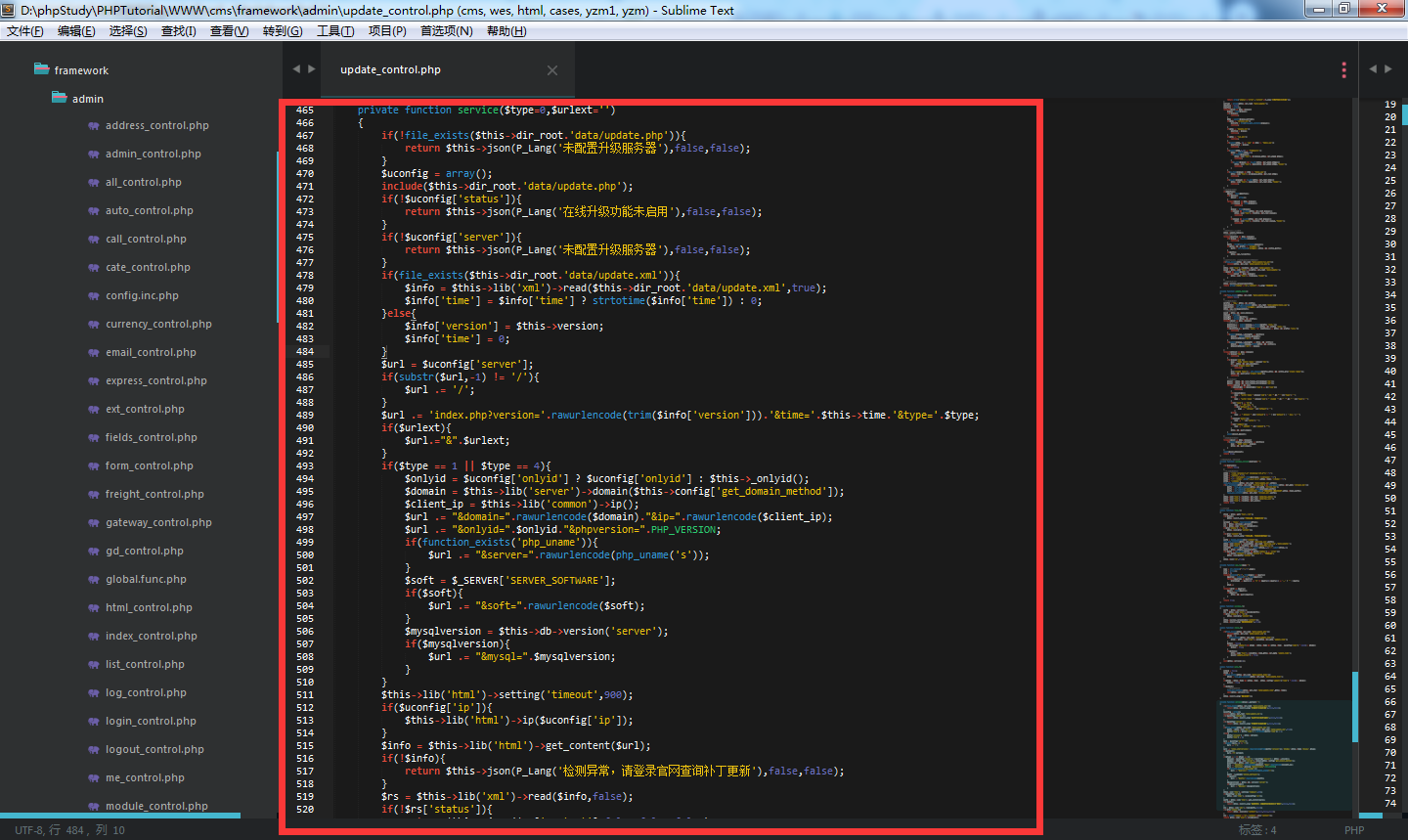This screenshot has width=1408, height=840.
Task: Open logout_control.php in sidebar
Action: 154,749
